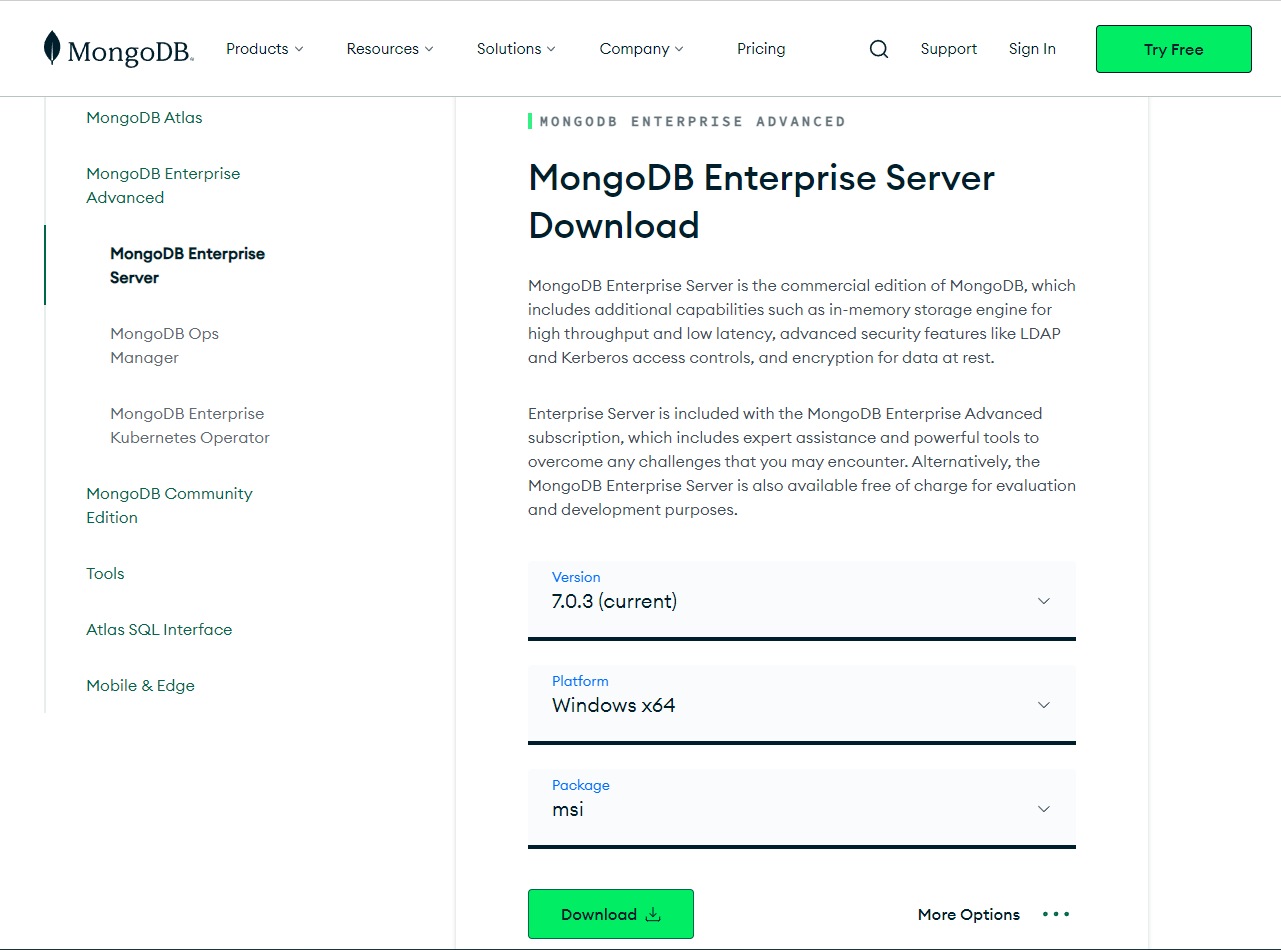Click the download arrow icon on Download button
1281x950 pixels.
653,914
